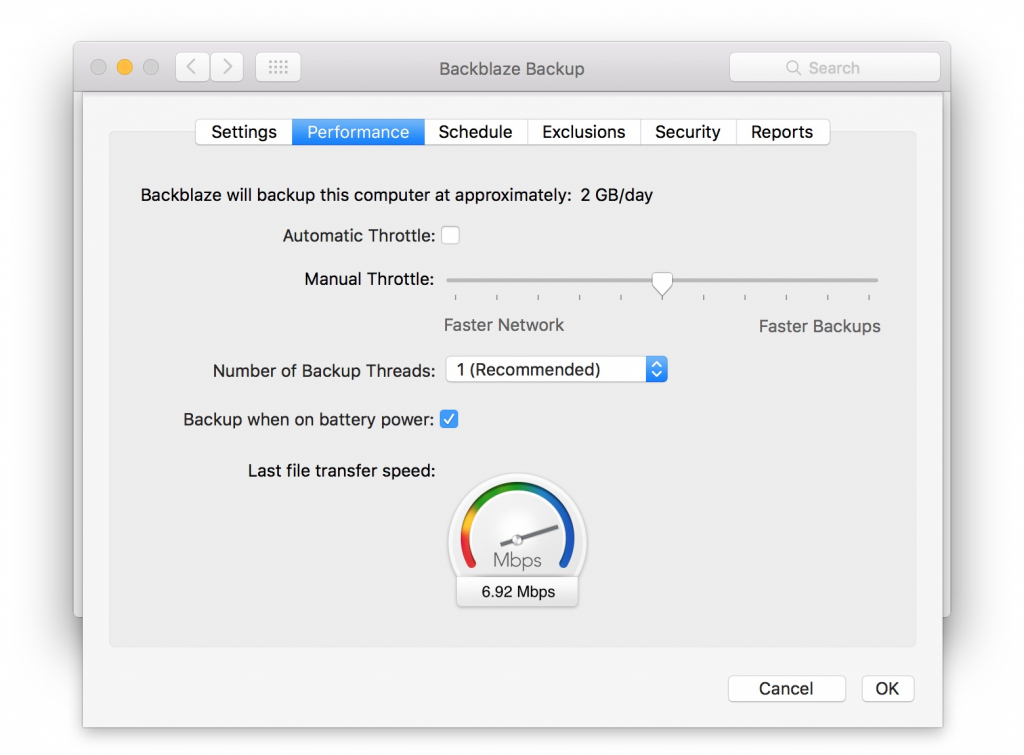Click the magnifying glass search icon
The height and width of the screenshot is (755, 1024).
click(793, 68)
